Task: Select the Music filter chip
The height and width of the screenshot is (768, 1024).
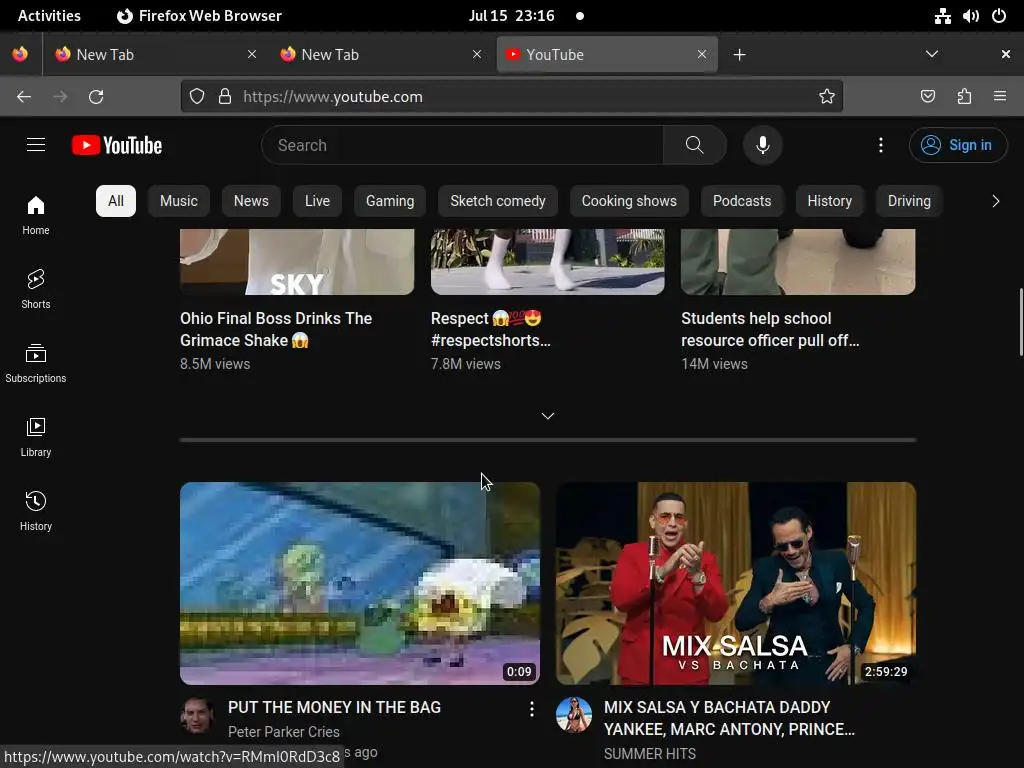Action: tap(179, 201)
